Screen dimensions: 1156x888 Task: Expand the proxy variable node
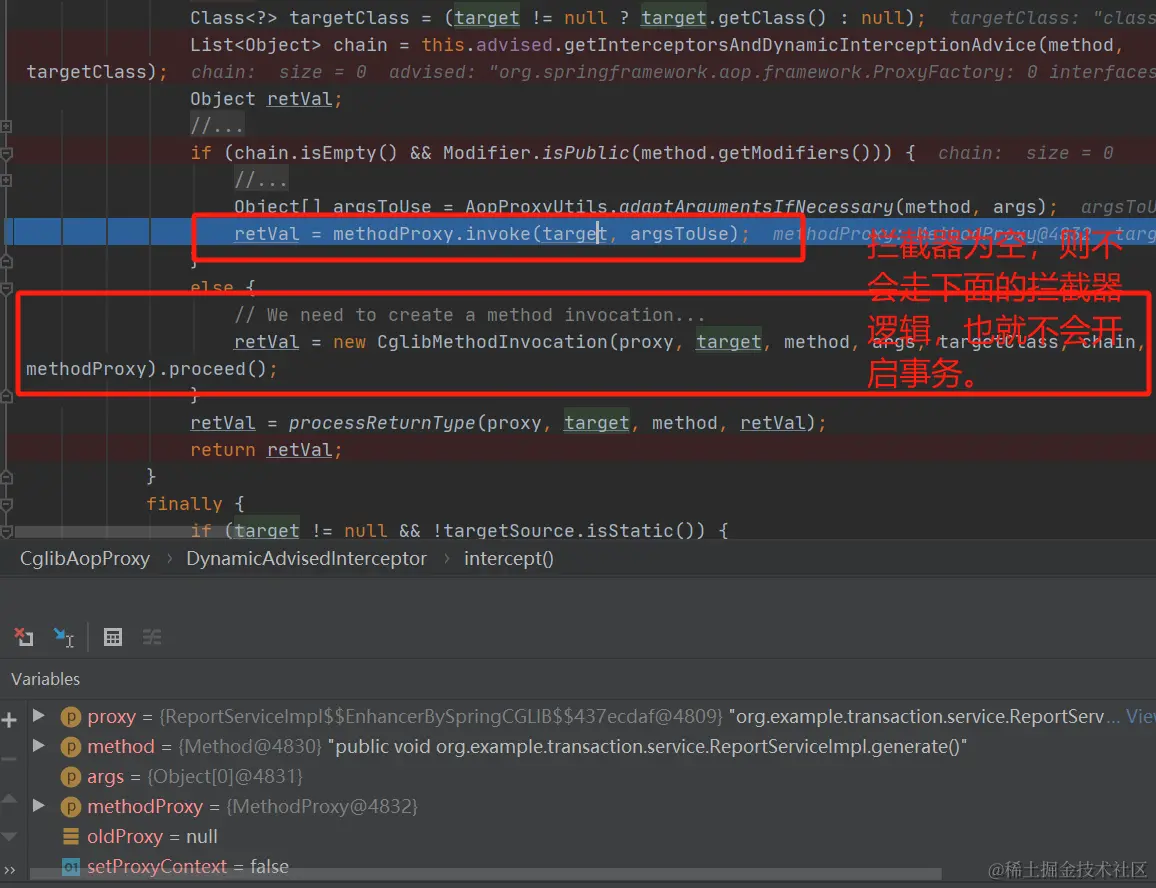(38, 715)
